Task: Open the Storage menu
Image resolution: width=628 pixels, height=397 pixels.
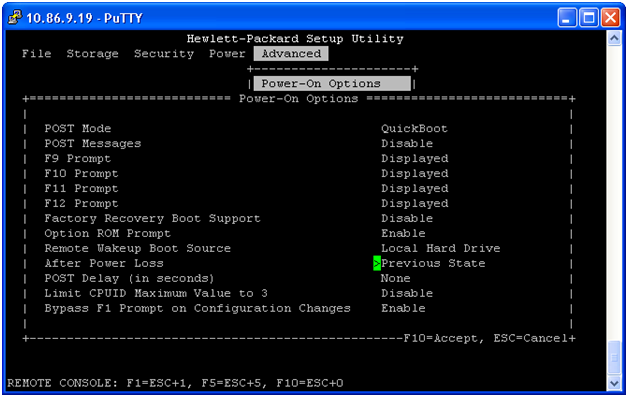Action: pyautogui.click(x=93, y=54)
